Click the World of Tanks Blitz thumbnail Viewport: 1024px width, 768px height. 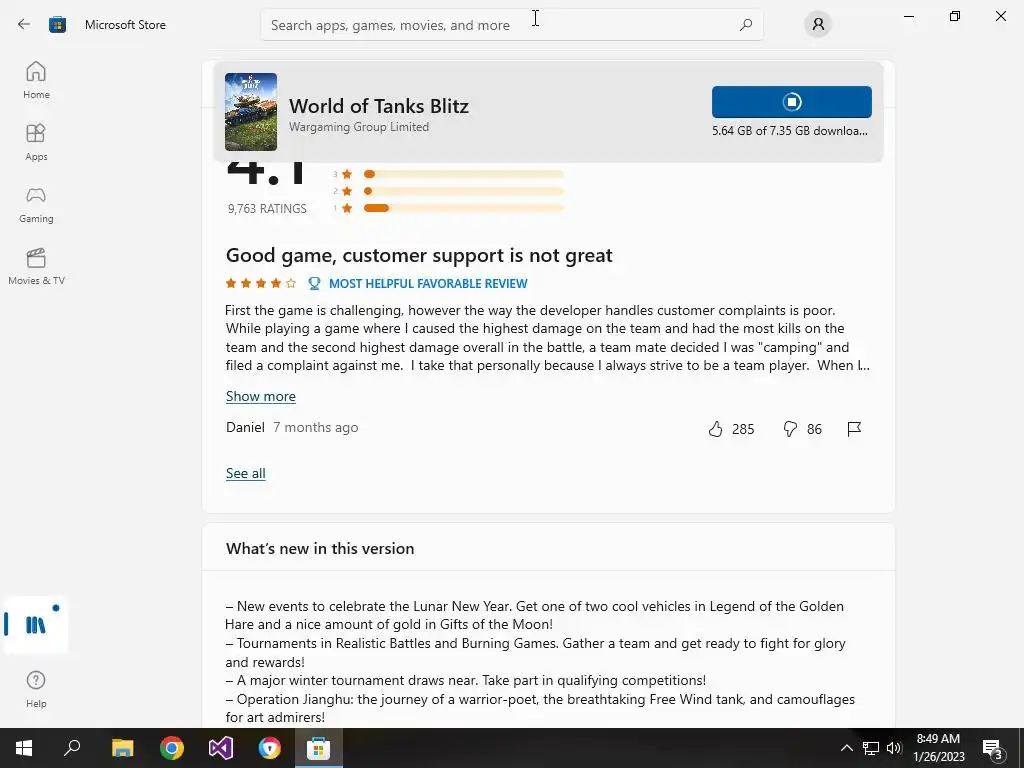251,112
